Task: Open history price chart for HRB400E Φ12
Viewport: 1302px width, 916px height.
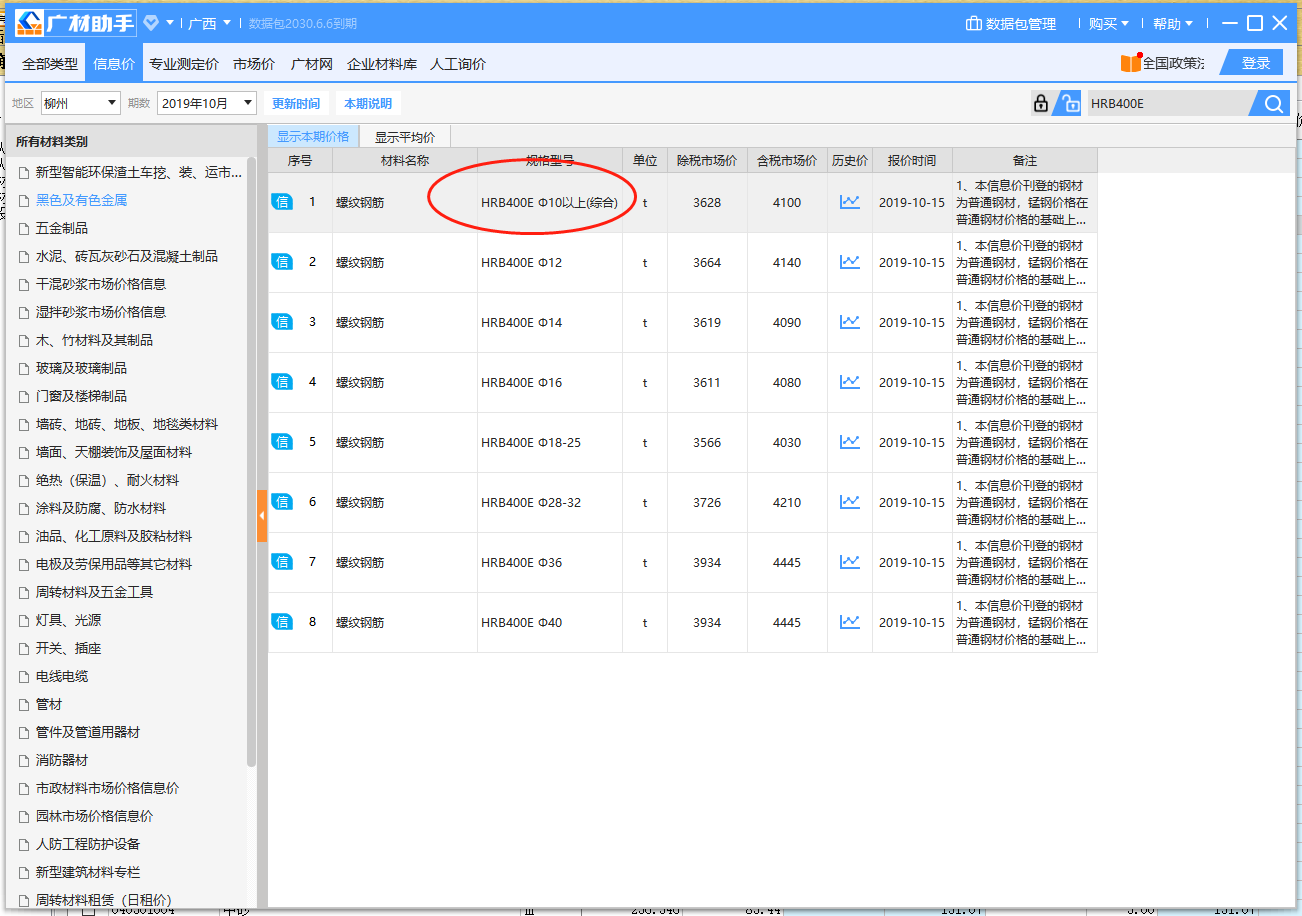Action: 850,262
